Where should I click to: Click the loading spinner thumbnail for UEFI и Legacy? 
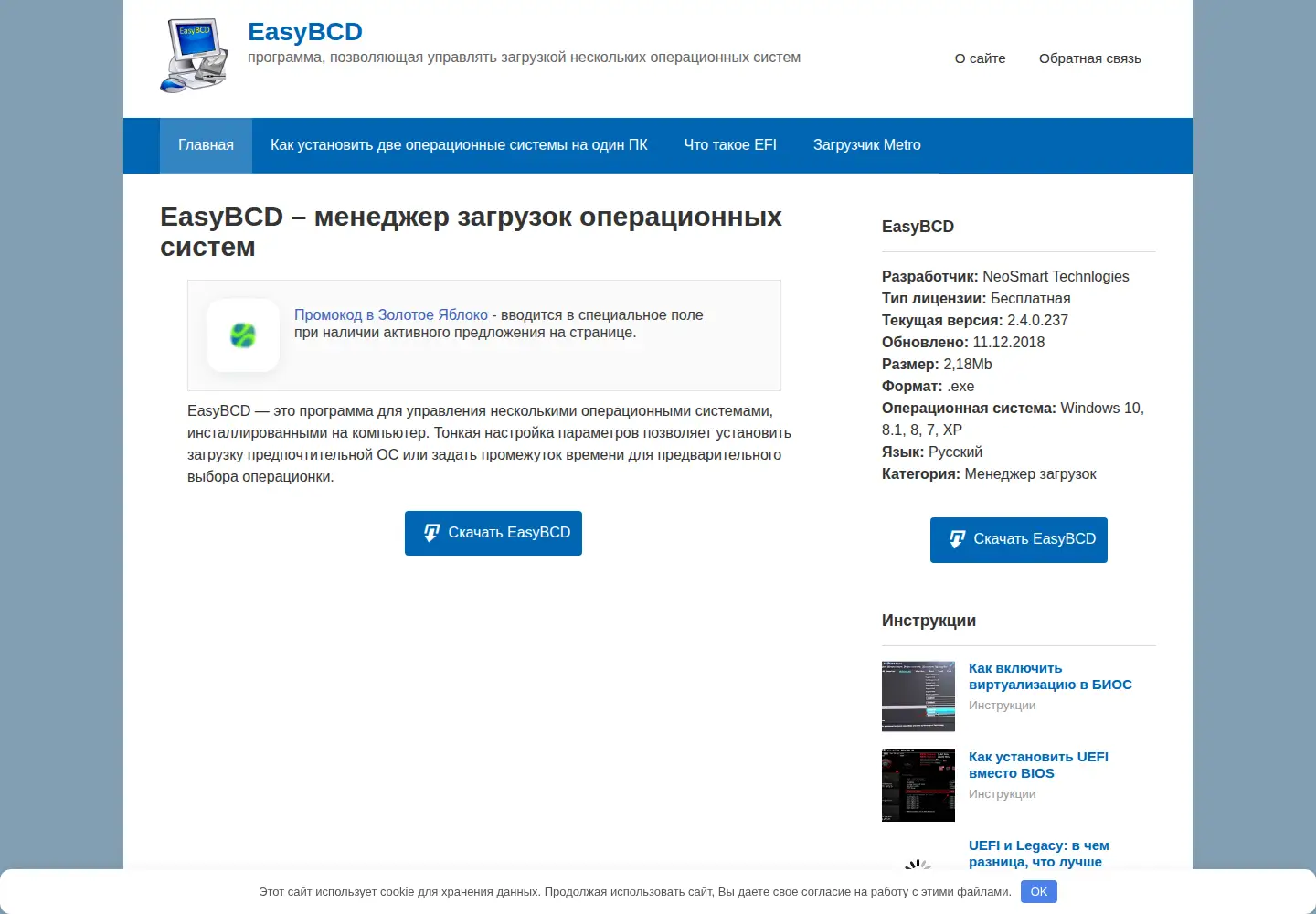pos(918,864)
